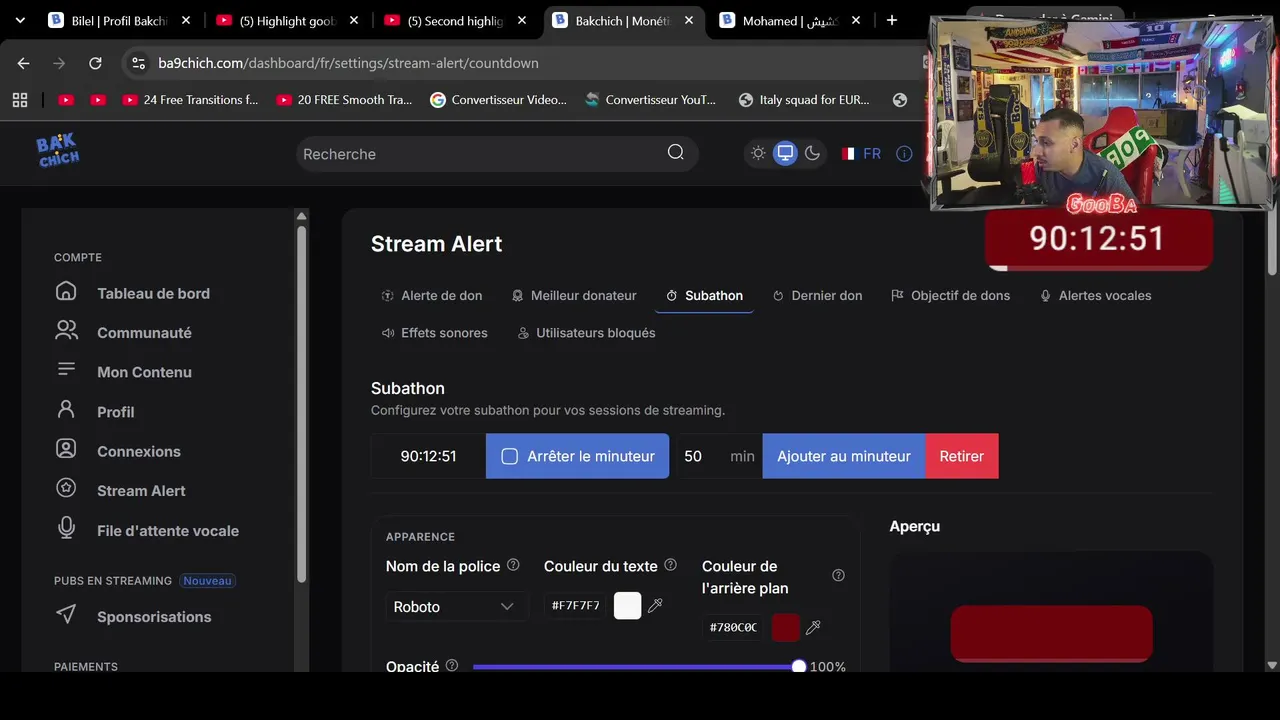Open the tab search dropdown arrow
This screenshot has height=720, width=1280.
point(20,20)
